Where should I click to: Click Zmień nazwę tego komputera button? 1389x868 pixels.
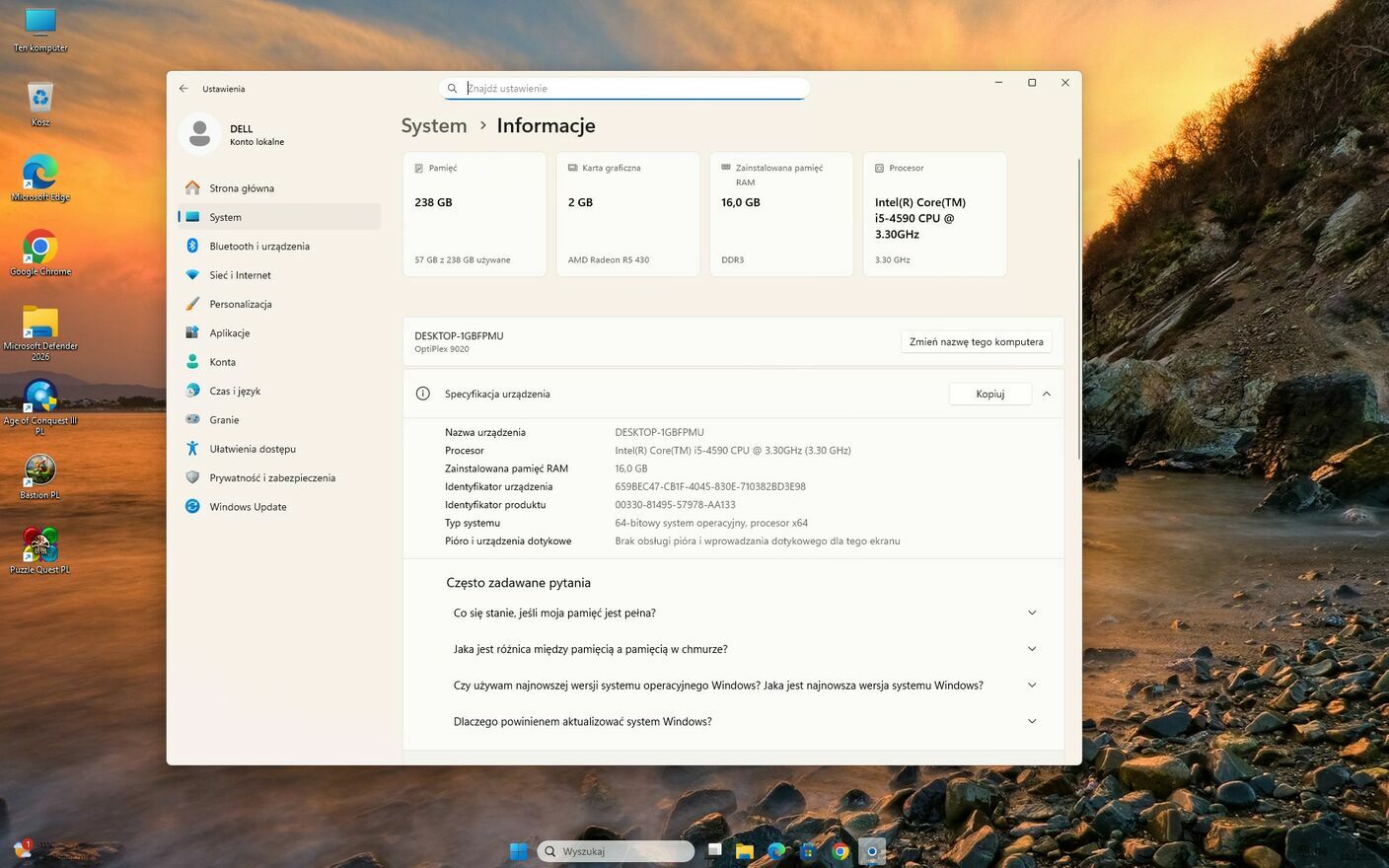coord(976,342)
